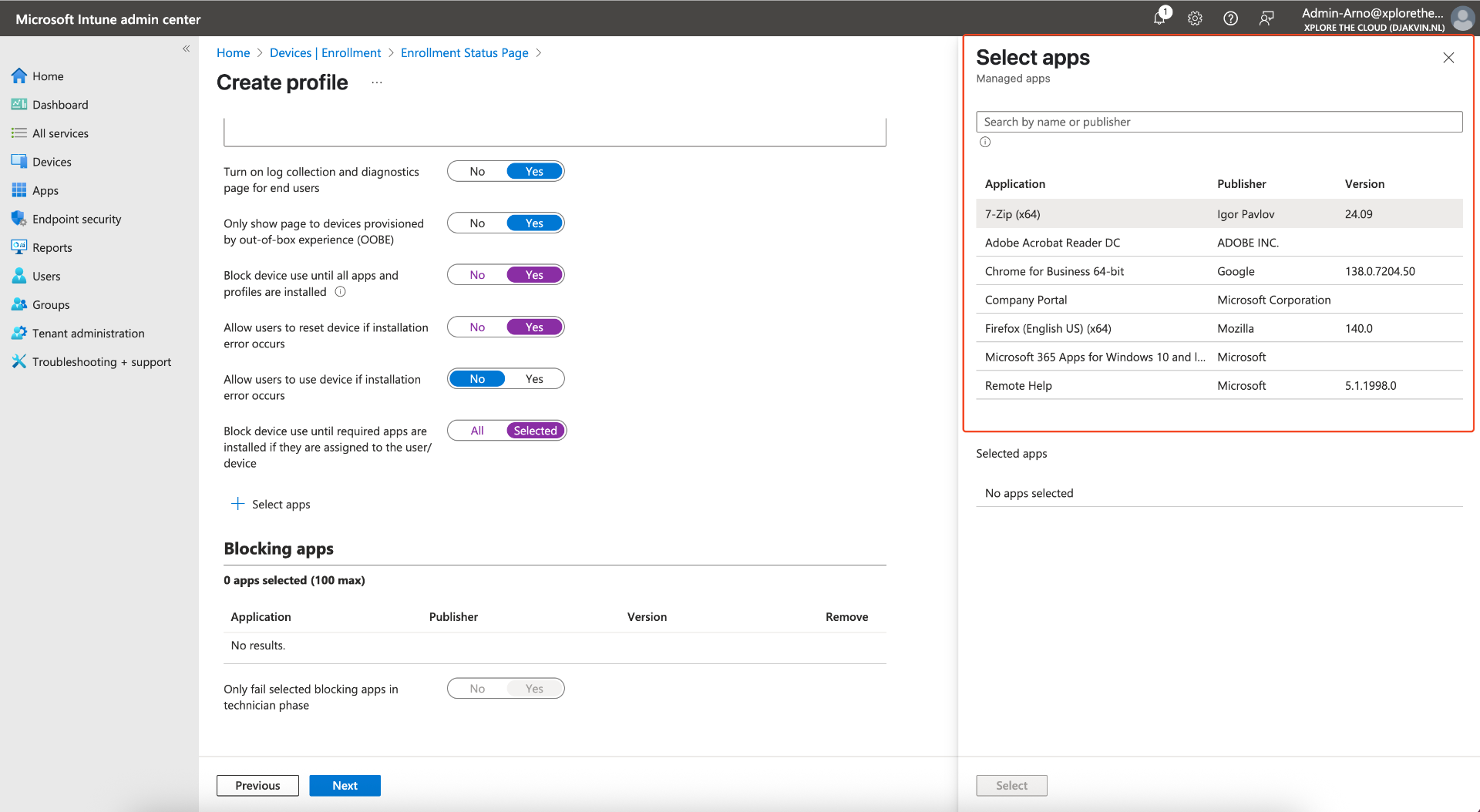Open All services in the sidebar menu
This screenshot has height=812, width=1480.
[x=60, y=133]
